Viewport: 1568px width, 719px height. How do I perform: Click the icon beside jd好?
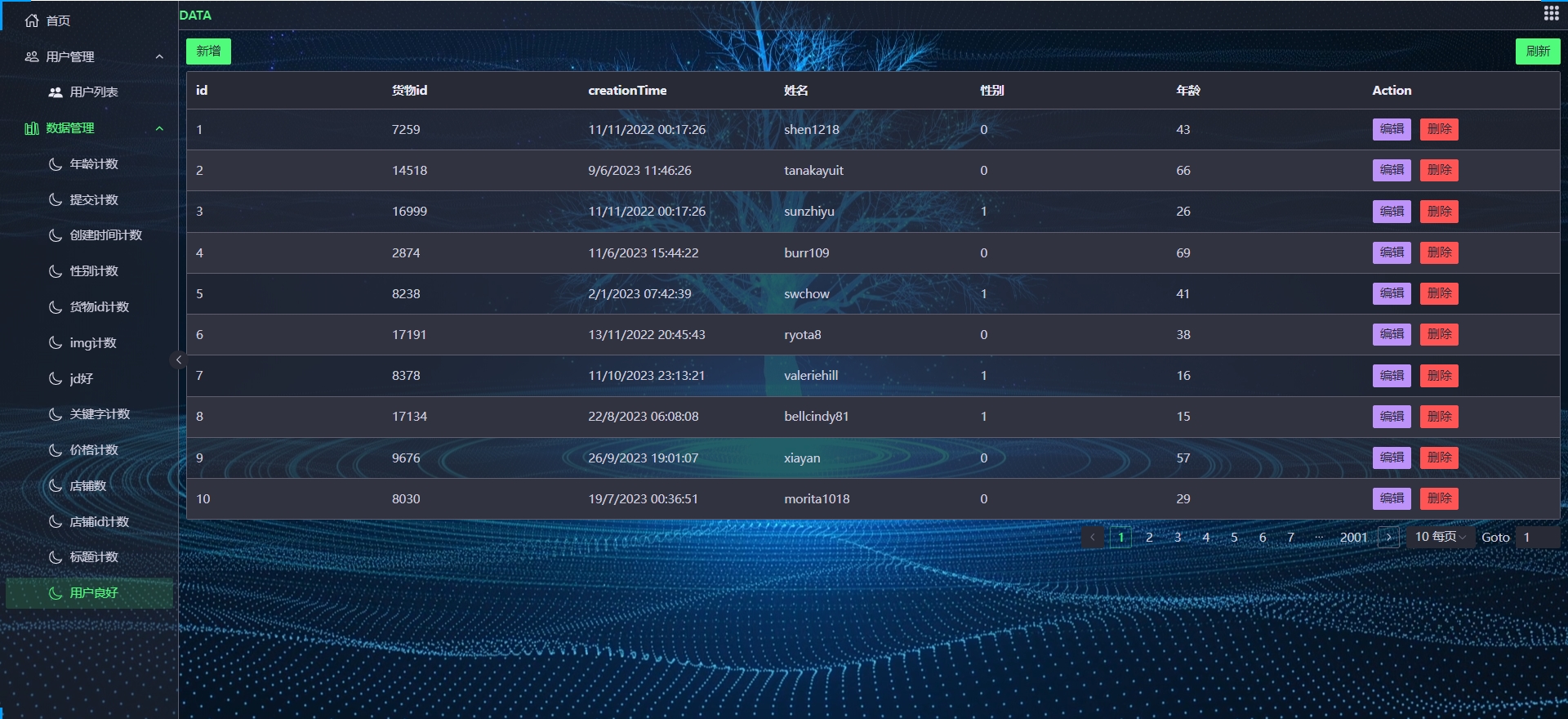coord(56,379)
